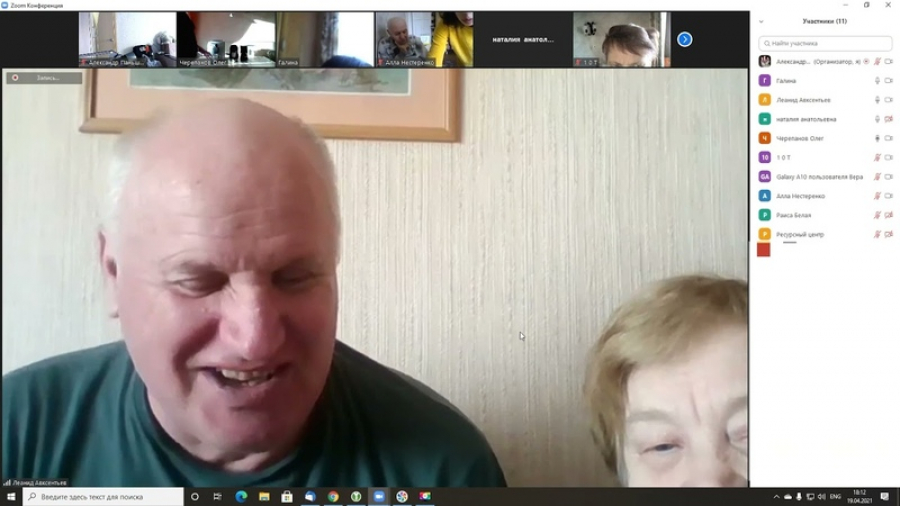Screen dimensions: 900x506
Task: Select participant наталия анатольевна in the list
Action: click(x=806, y=119)
